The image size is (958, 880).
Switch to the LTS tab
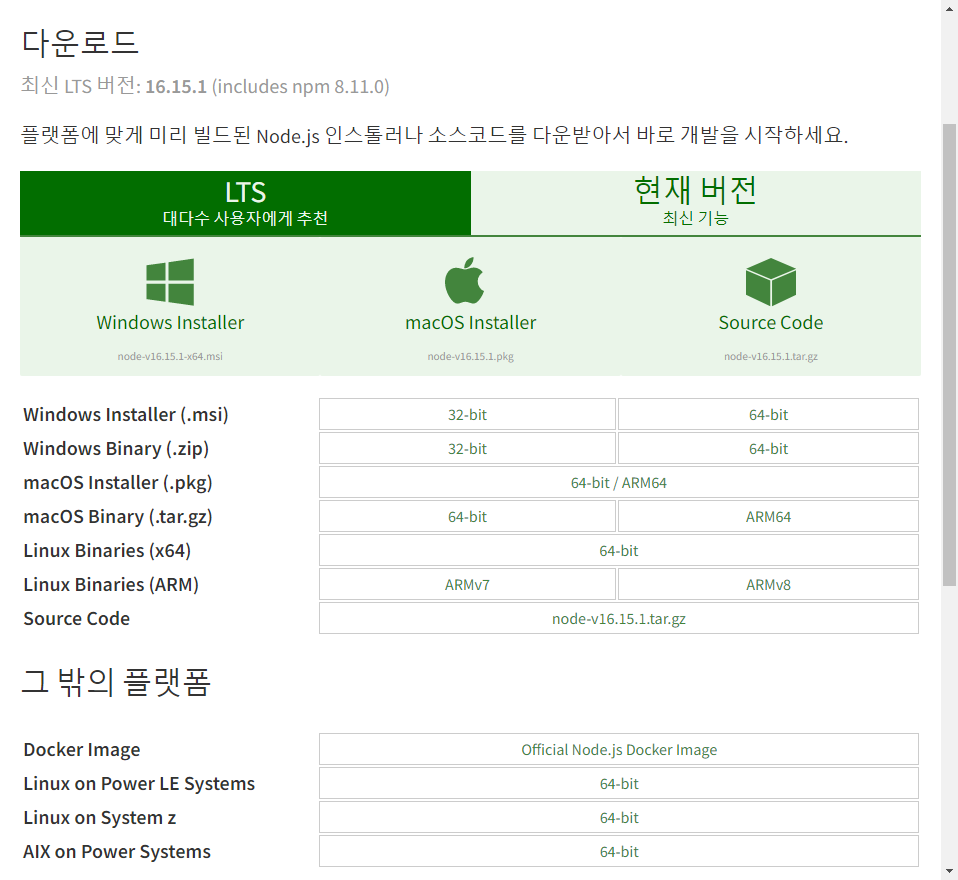click(x=245, y=203)
